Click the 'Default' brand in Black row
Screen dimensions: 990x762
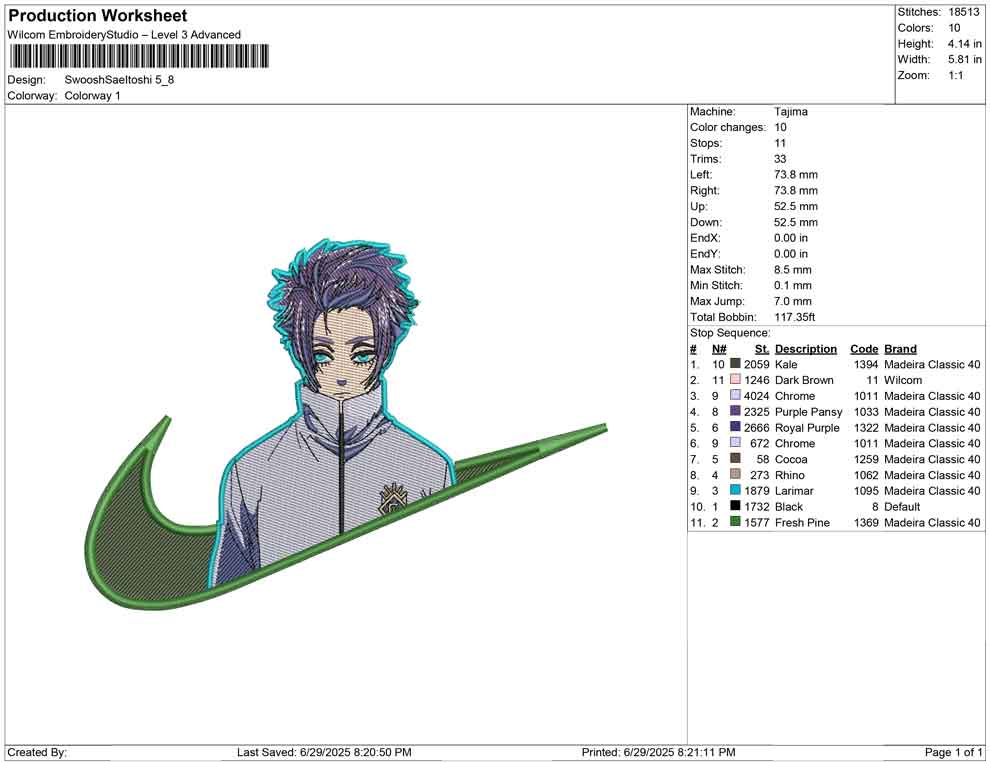(902, 506)
